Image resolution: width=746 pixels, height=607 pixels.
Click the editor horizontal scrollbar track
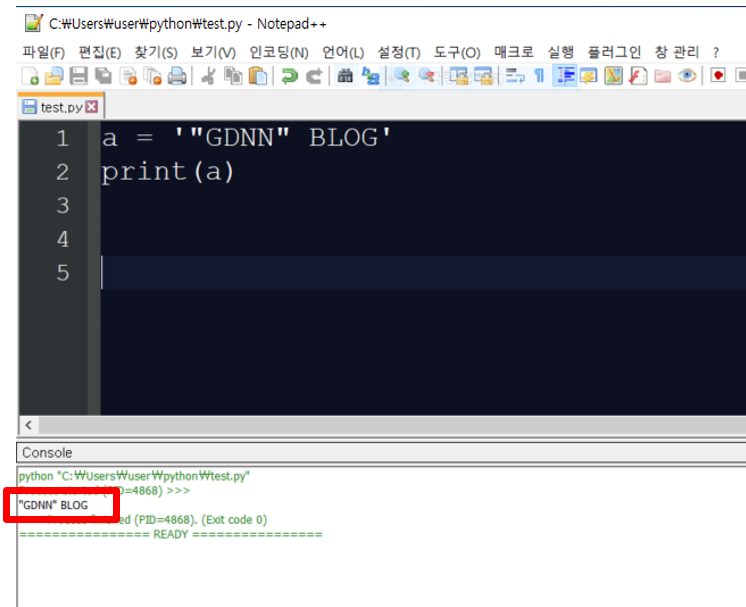392,425
